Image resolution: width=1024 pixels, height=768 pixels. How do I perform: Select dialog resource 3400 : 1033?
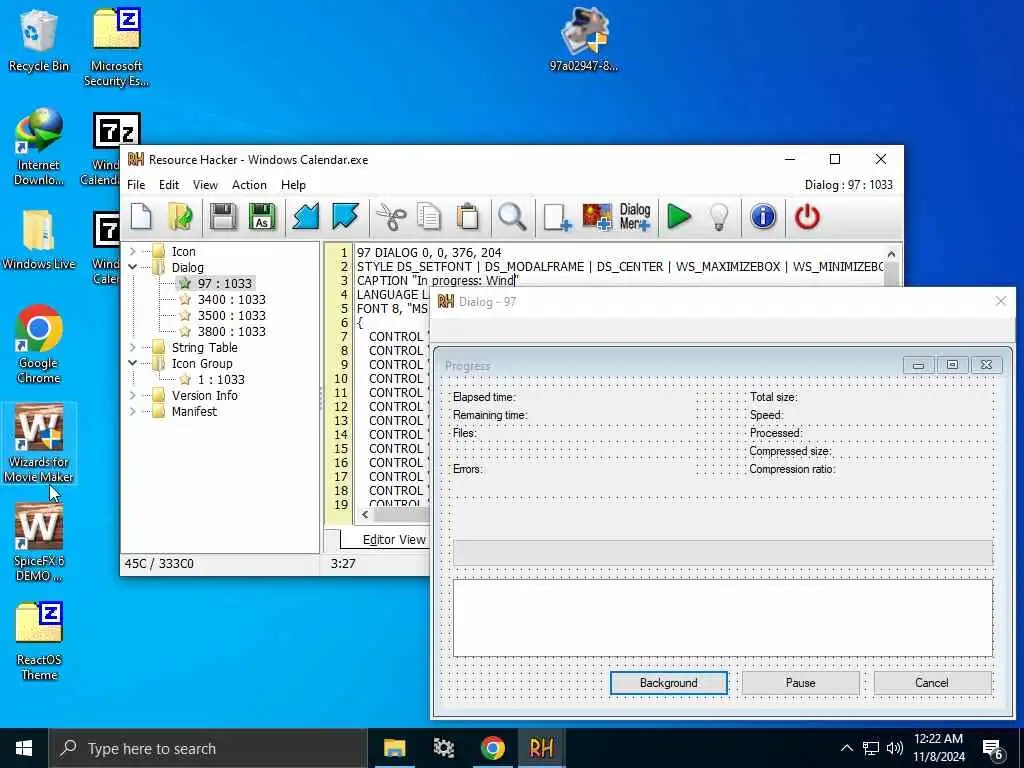(x=231, y=300)
